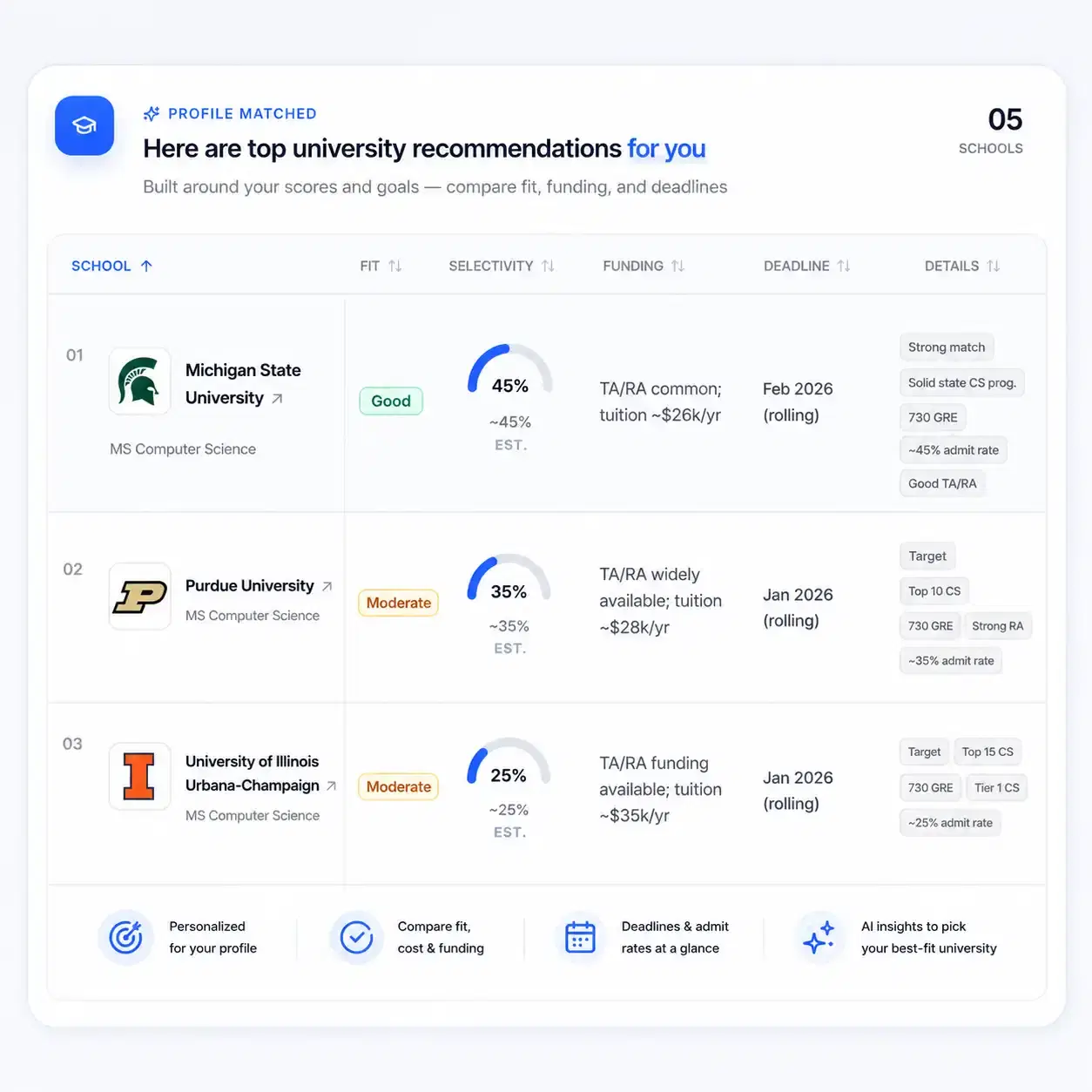Select the Target tag in Purdue row

click(927, 556)
